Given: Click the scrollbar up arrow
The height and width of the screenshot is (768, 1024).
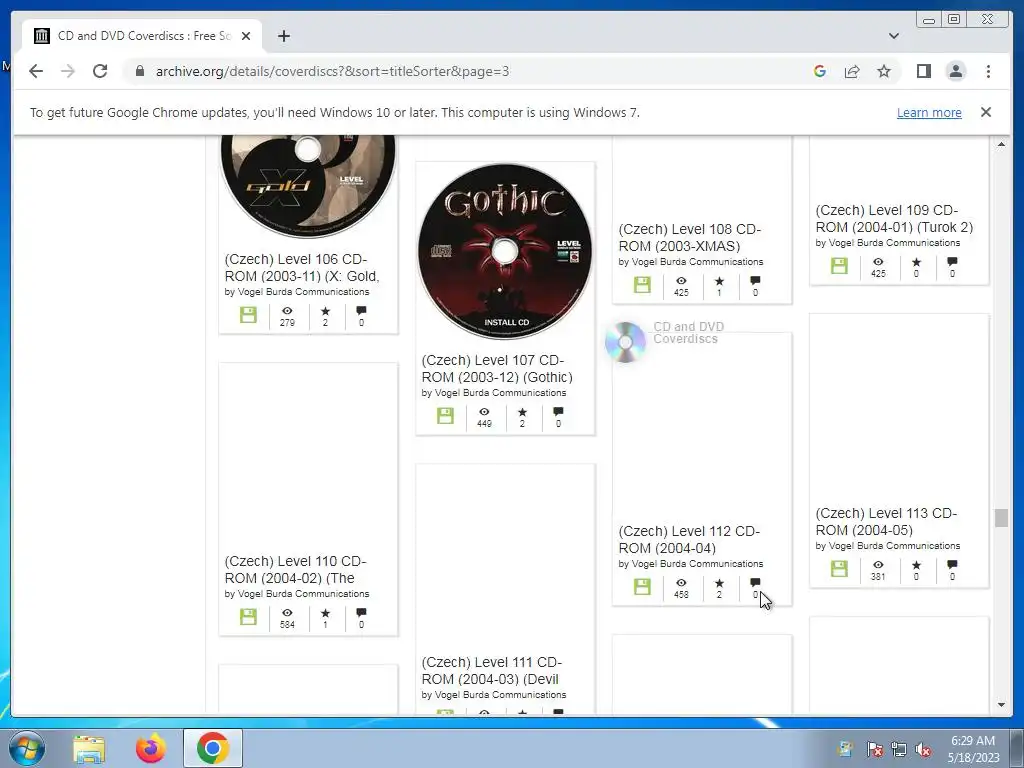Looking at the screenshot, I should [x=1000, y=144].
